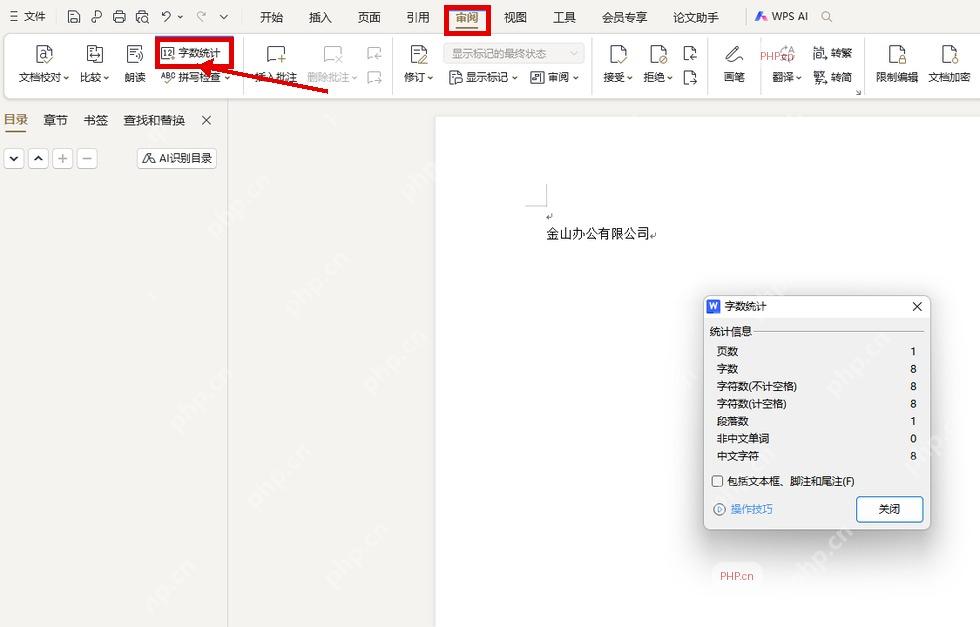Image resolution: width=980 pixels, height=627 pixels.
Task: Switch to the 引用 tab
Action: [x=418, y=18]
